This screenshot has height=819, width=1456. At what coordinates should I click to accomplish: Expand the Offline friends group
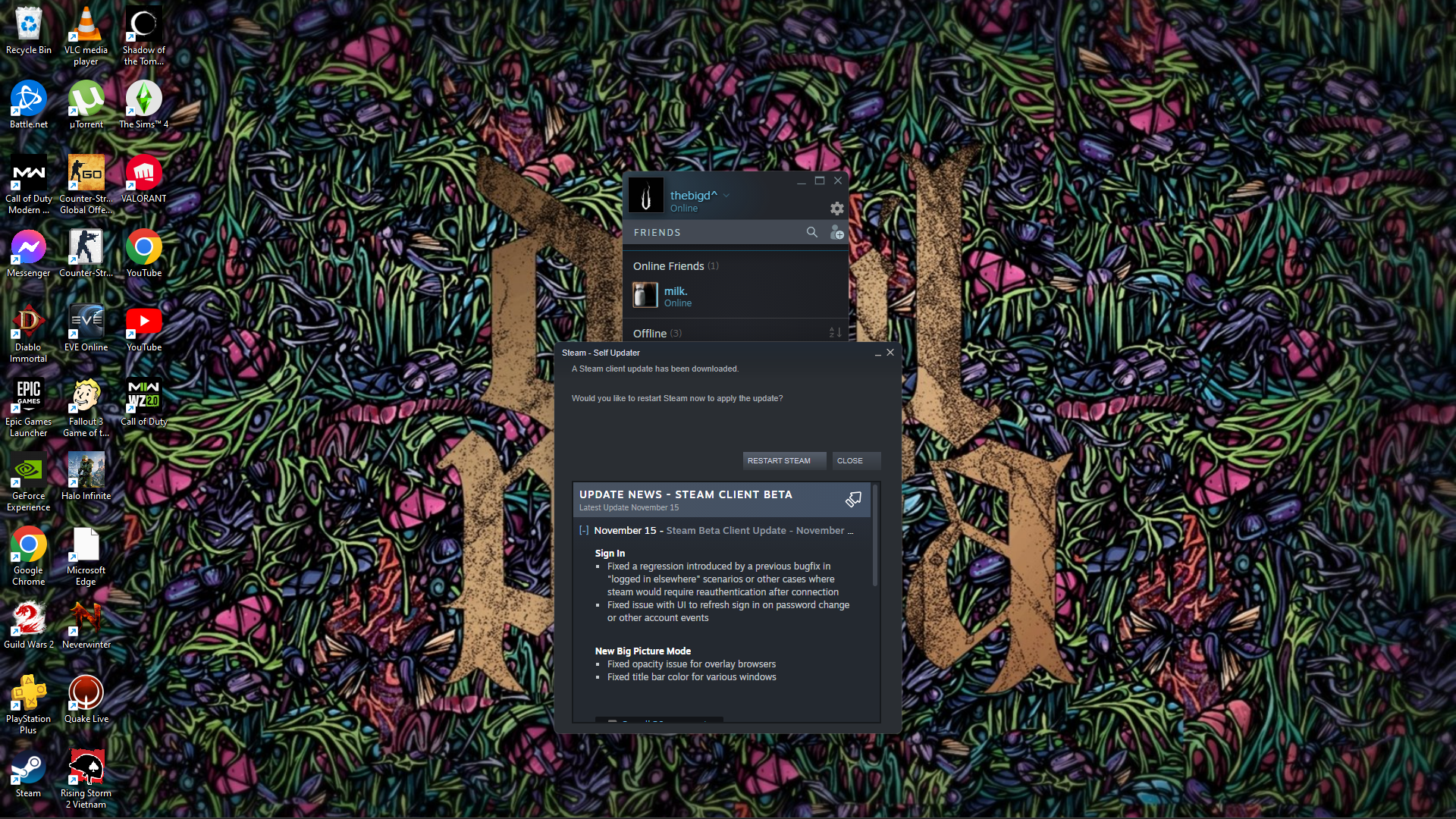(x=657, y=334)
